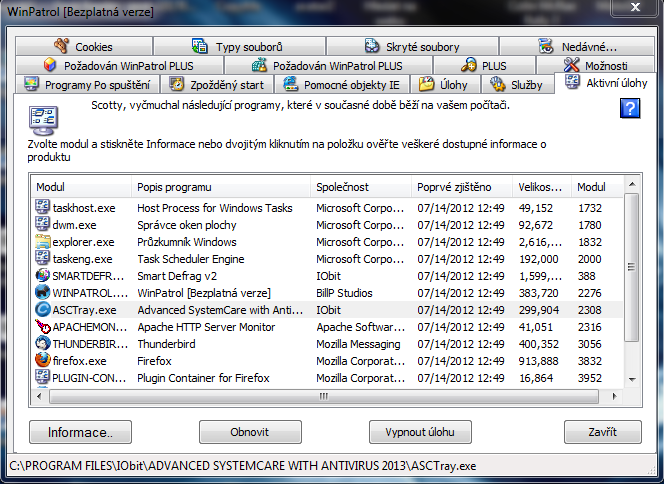Select the THUNDERBIR... row name
This screenshot has height=484, width=664.
click(x=91, y=344)
